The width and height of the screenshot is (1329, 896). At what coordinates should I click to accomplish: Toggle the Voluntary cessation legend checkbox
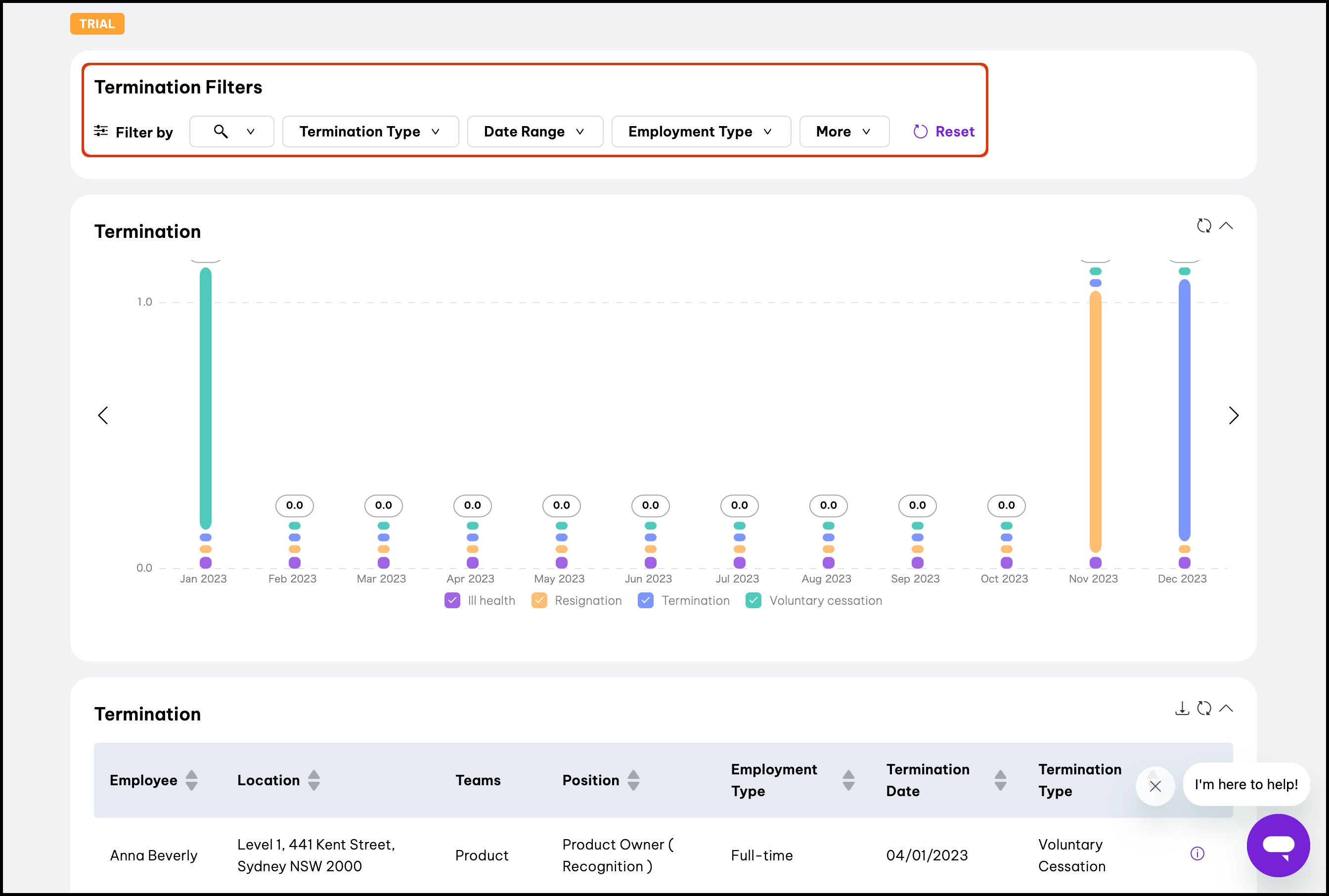[753, 601]
